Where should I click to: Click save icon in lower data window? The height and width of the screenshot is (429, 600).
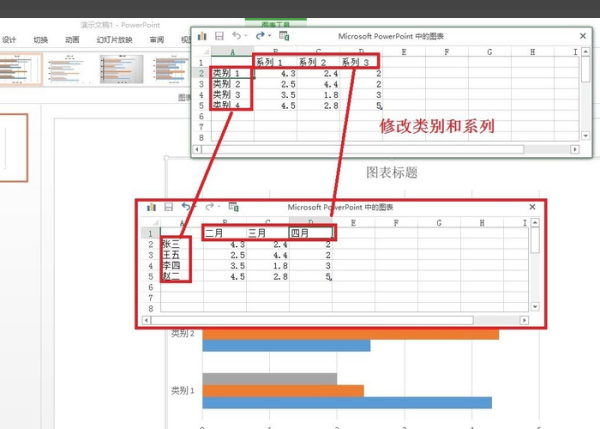click(x=168, y=207)
